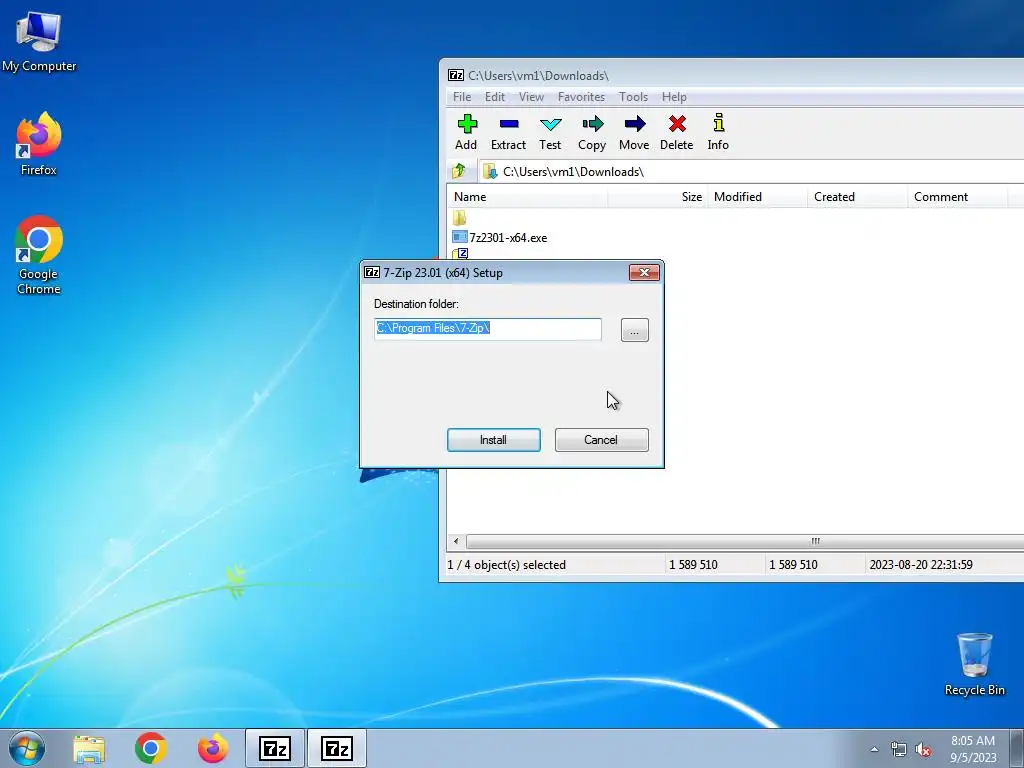Click the horizontal scrollbar thumb in file list
Screen dimensions: 1024x768
tap(745, 541)
